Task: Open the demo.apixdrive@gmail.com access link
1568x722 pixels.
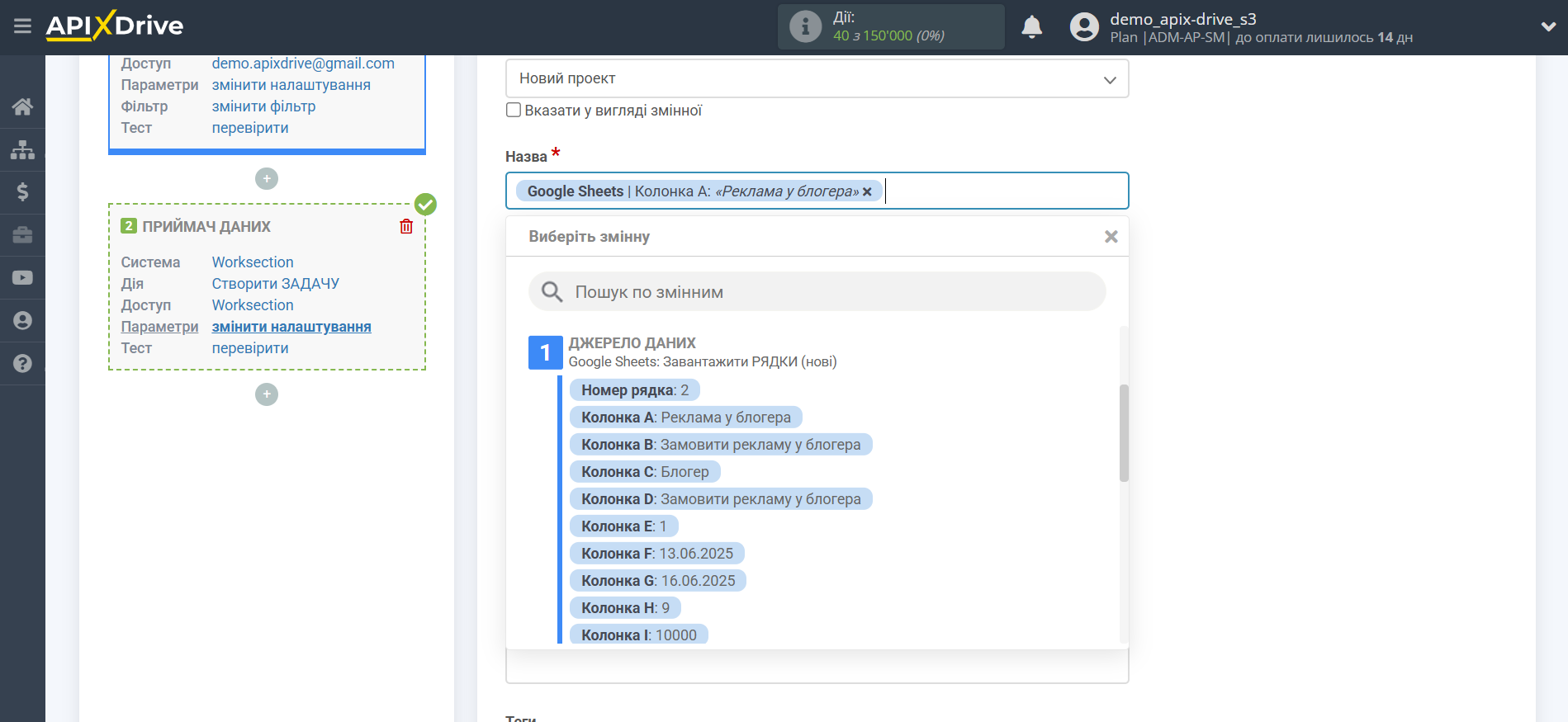Action: tap(303, 64)
